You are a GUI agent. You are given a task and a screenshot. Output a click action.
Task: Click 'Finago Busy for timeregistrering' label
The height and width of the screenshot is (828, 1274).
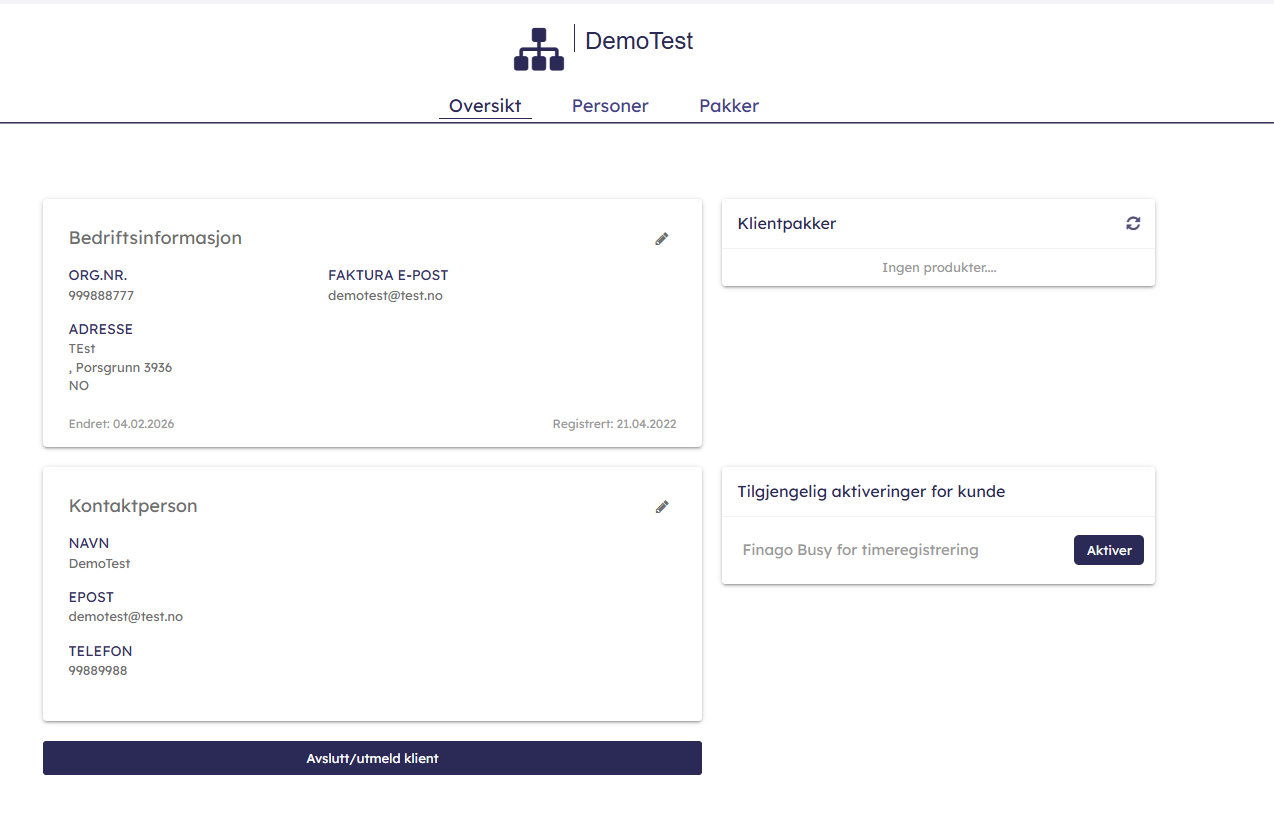click(x=860, y=550)
